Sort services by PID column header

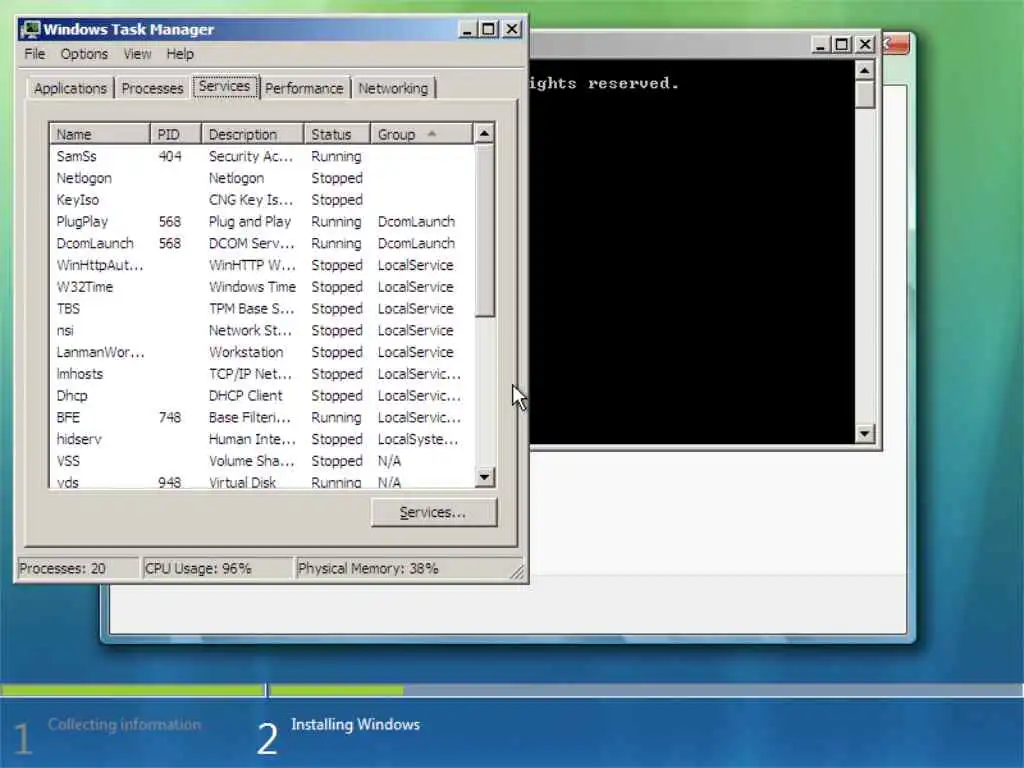[x=176, y=134]
